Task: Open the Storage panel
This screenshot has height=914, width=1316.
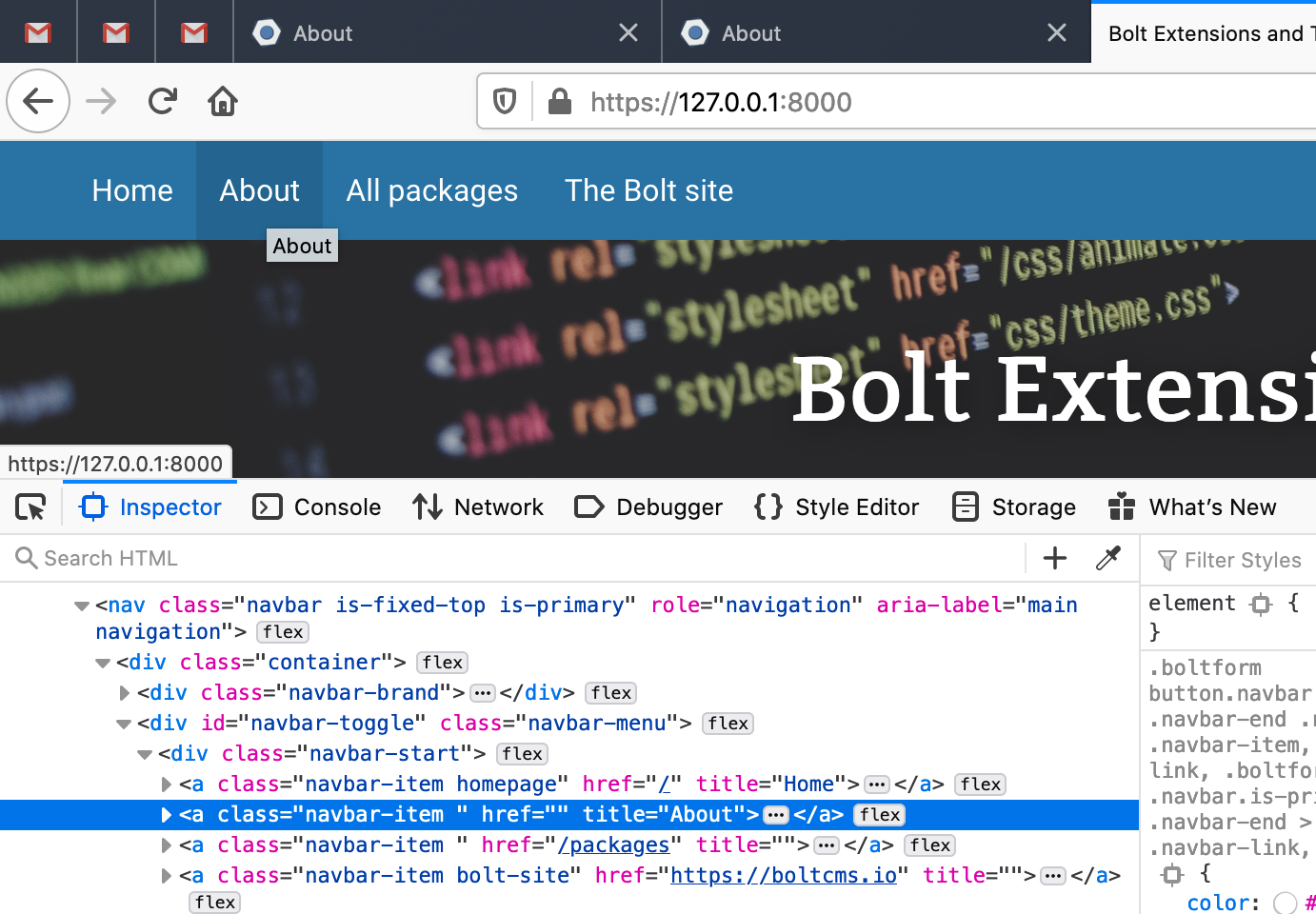Action: (1015, 507)
